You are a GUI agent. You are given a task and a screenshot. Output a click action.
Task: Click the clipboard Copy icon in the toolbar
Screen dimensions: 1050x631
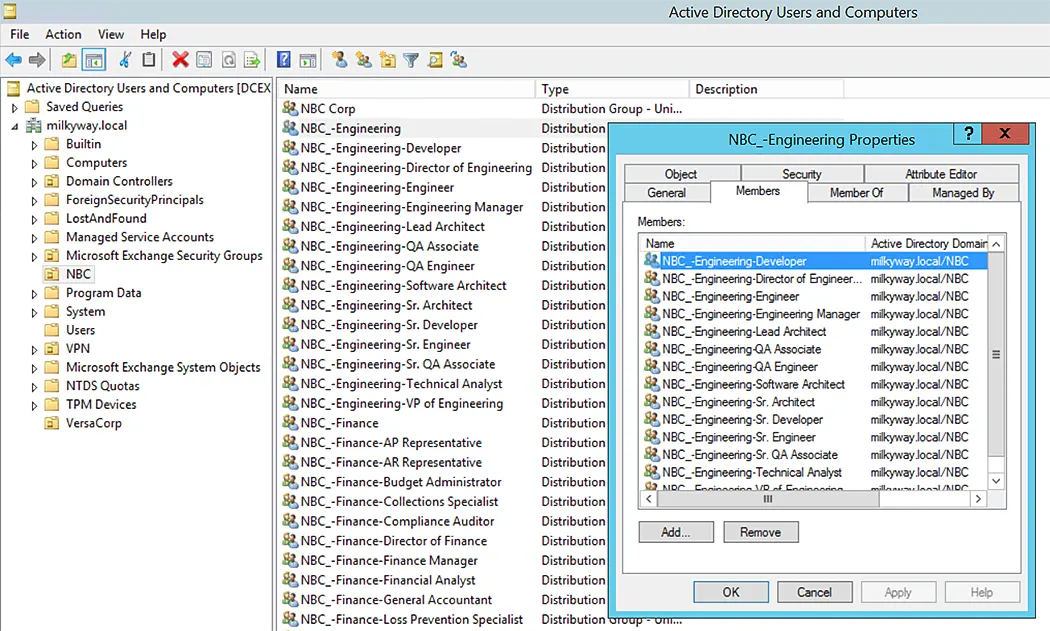[x=149, y=60]
